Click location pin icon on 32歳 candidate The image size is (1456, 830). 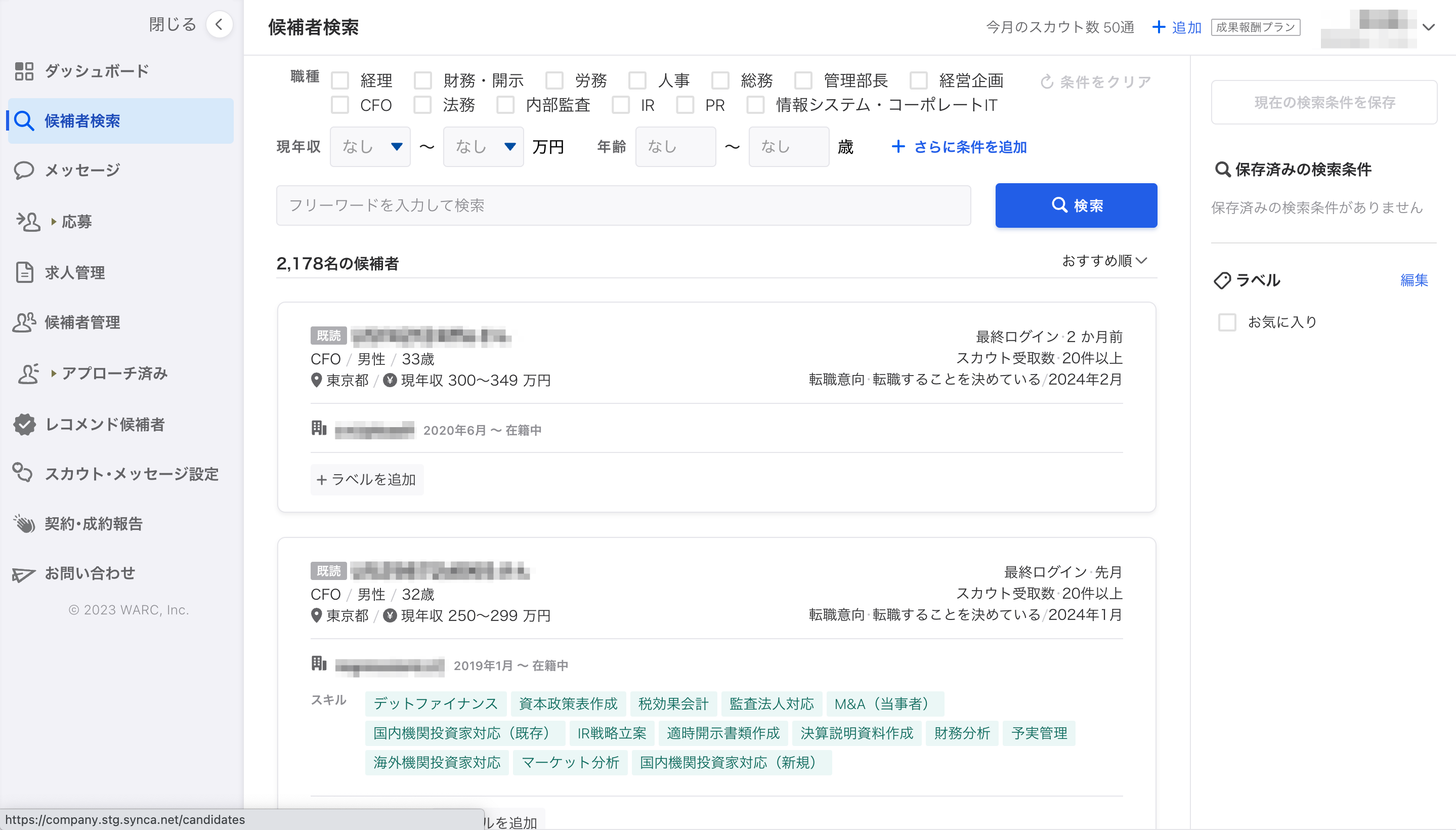point(316,615)
